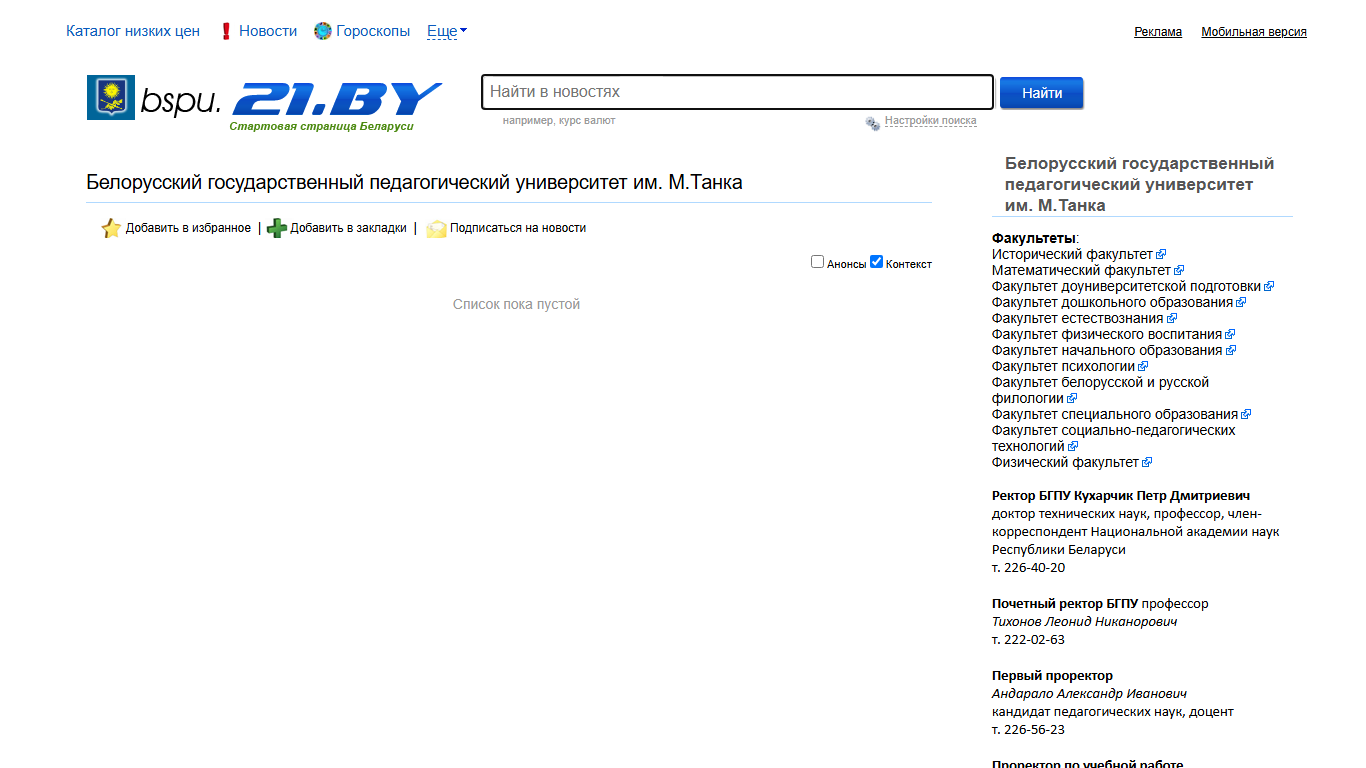Click the Почетный ректор БГПУ label
The height and width of the screenshot is (768, 1366).
pos(1065,604)
